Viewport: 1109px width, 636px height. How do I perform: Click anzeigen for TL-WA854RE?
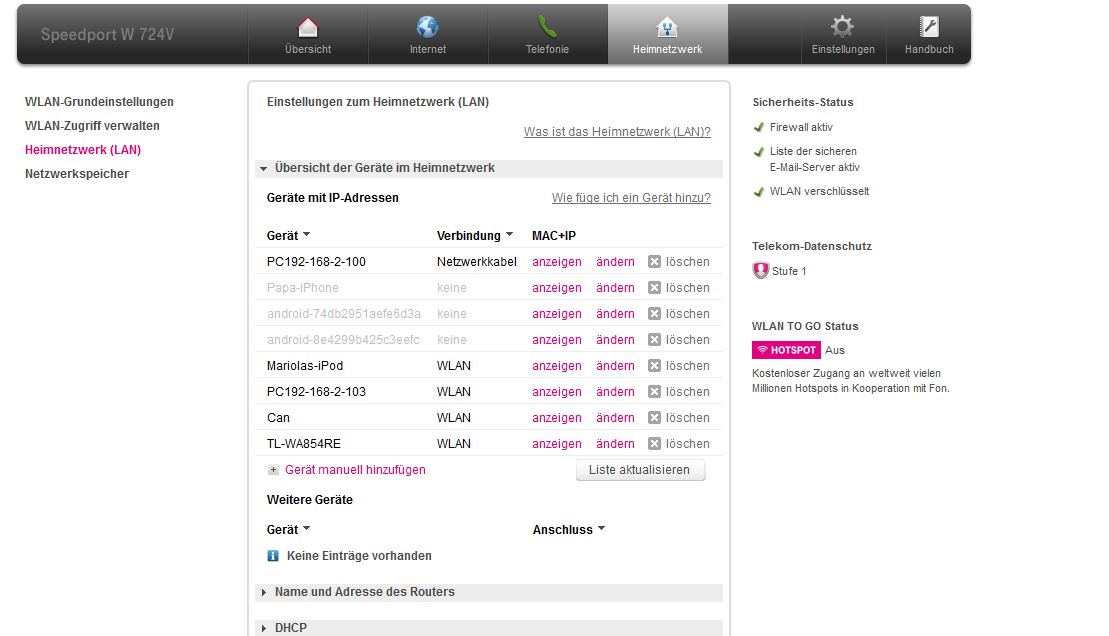[557, 444]
